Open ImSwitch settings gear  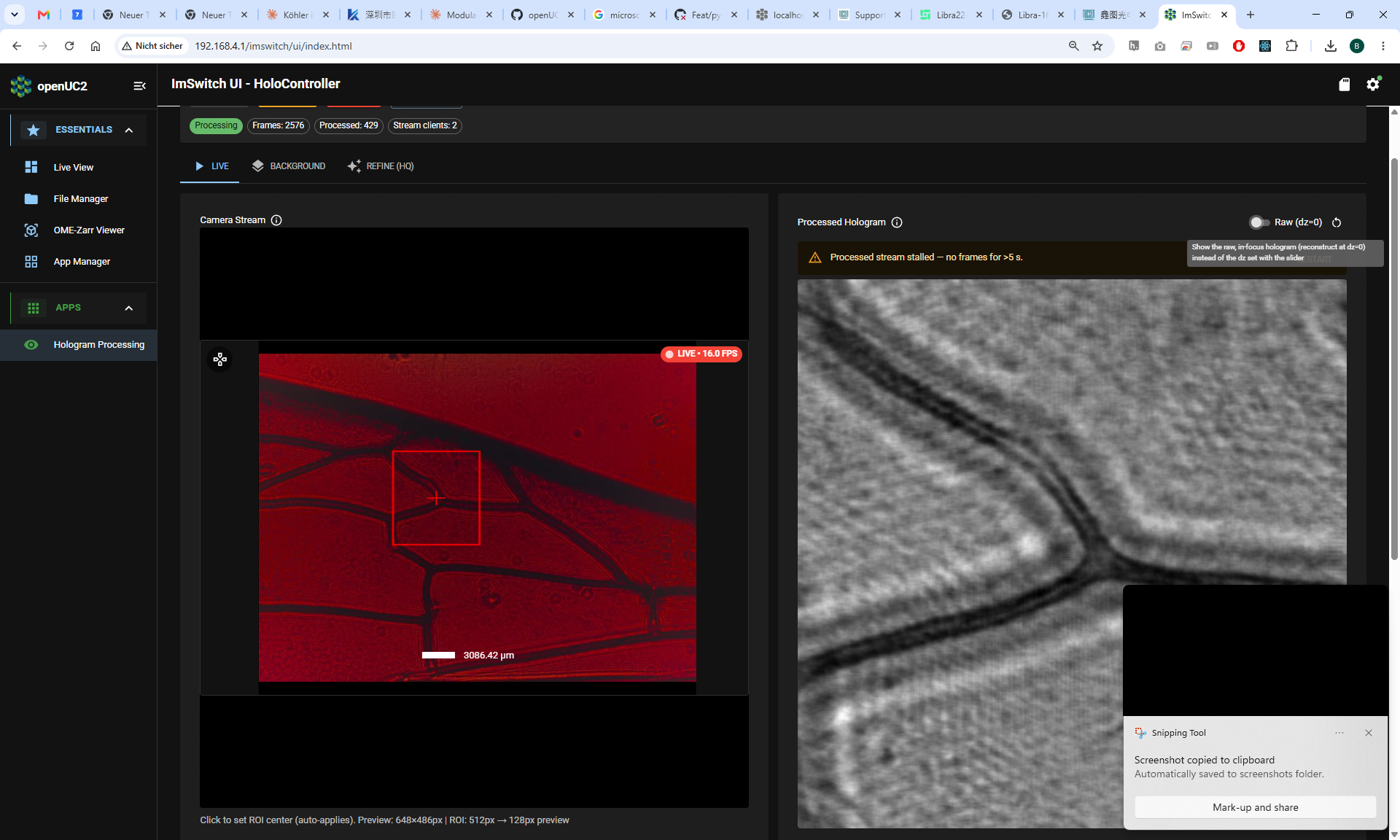coord(1373,85)
